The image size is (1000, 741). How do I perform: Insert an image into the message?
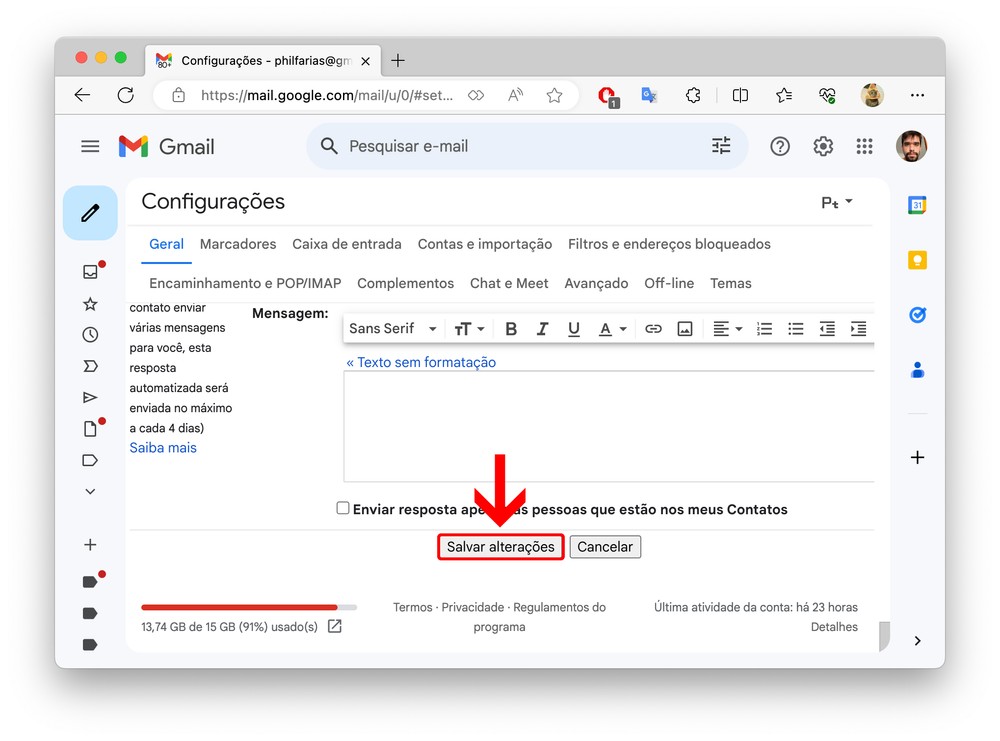tap(685, 329)
